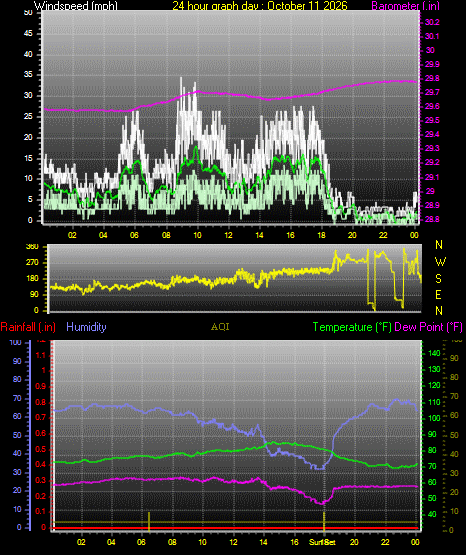This screenshot has width=466, height=555.
Task: Click the Rainfall (.in) legend label
Action: [28, 327]
